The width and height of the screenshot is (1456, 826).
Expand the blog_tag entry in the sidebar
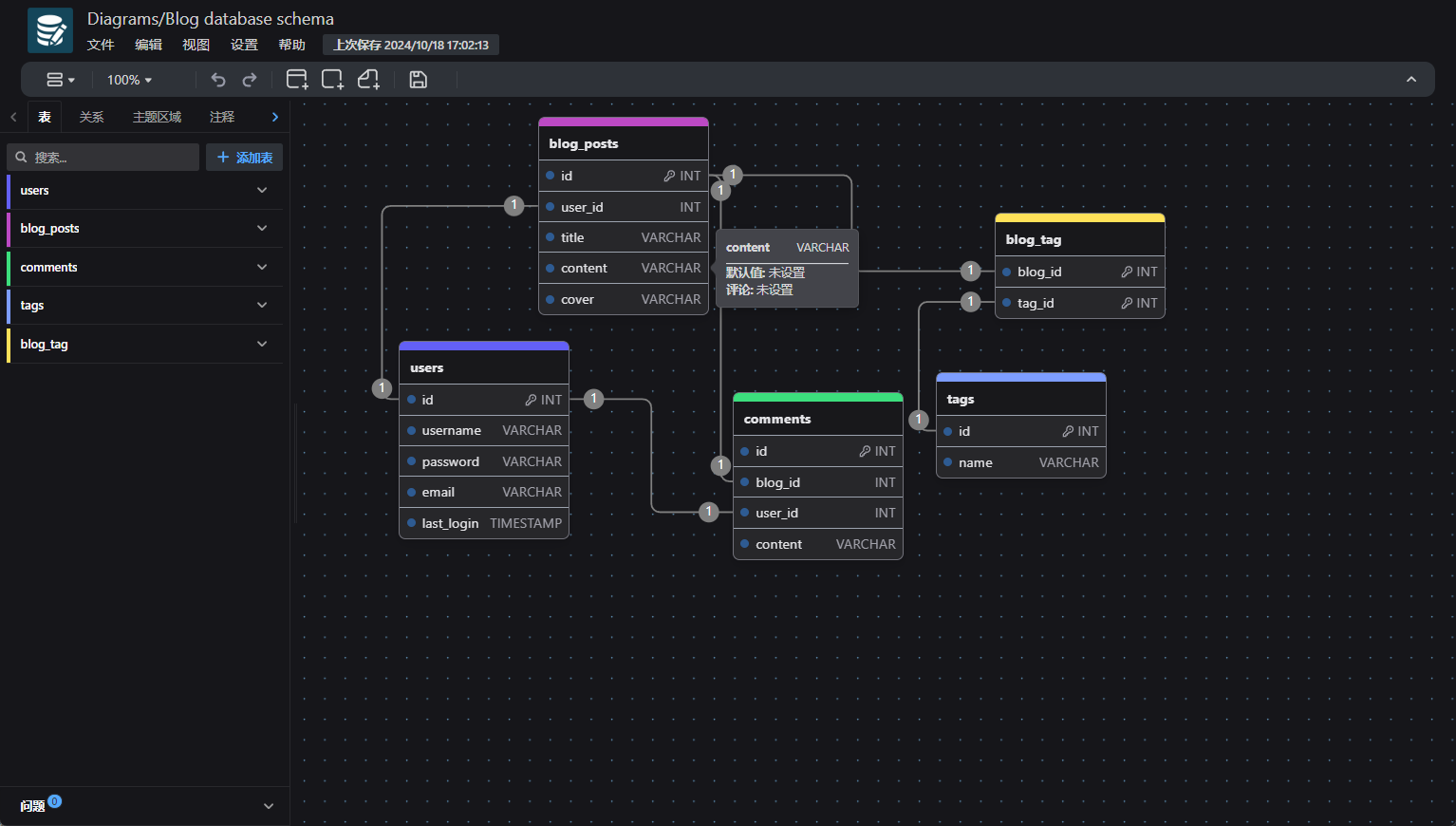pos(262,344)
